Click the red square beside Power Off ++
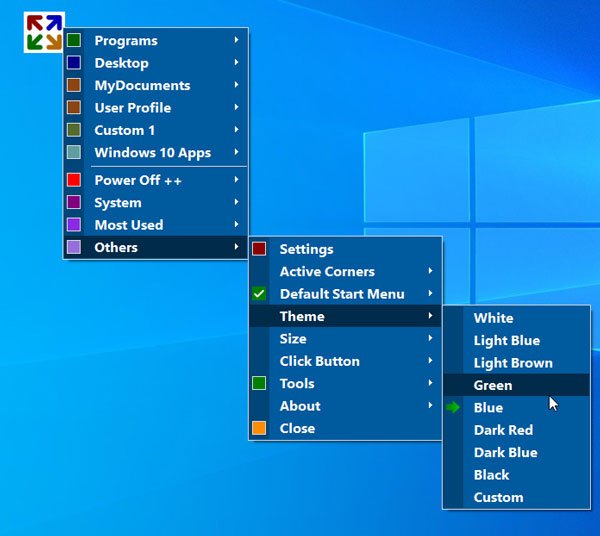This screenshot has height=536, width=600. (x=74, y=180)
